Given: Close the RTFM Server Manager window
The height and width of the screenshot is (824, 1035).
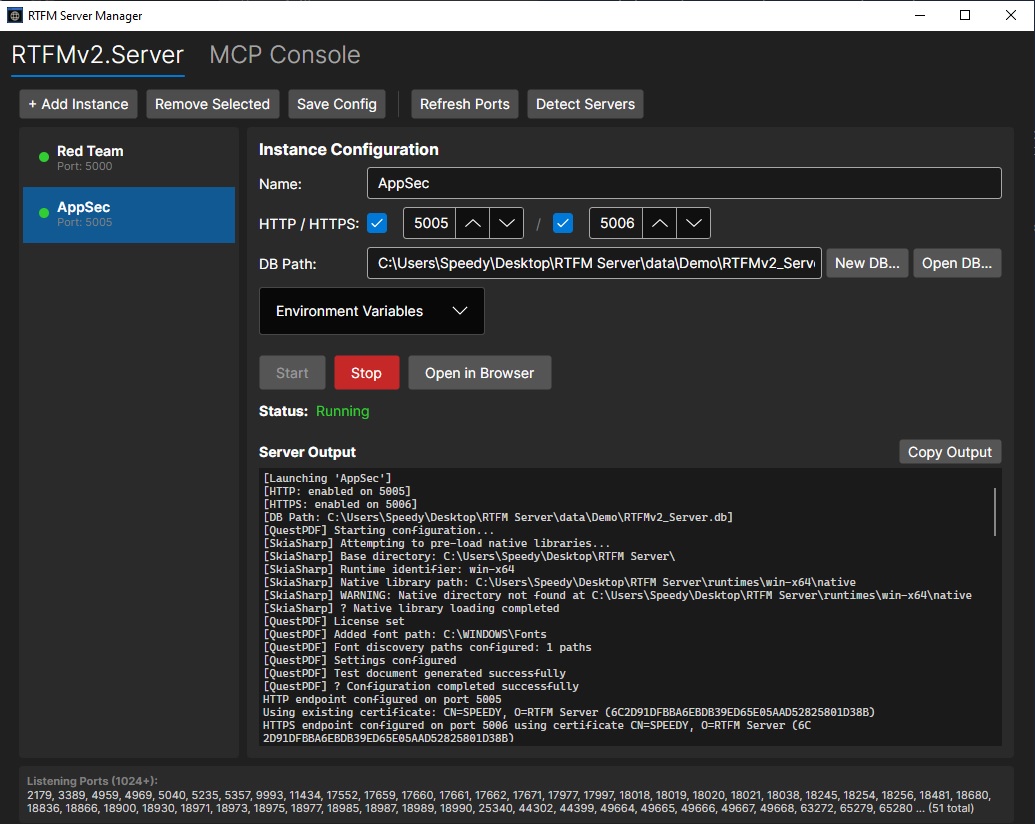Looking at the screenshot, I should pyautogui.click(x=1011, y=15).
